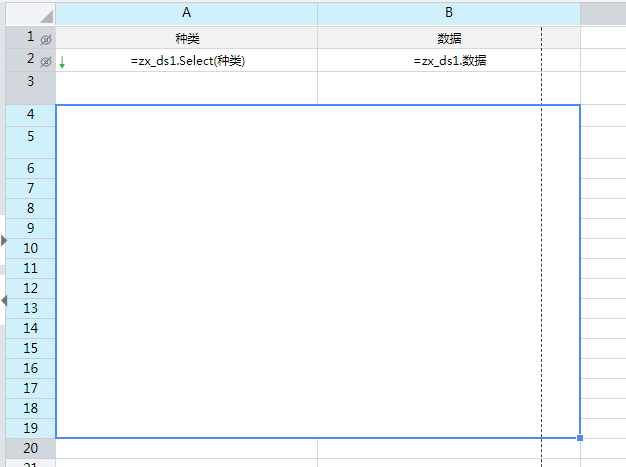626x467 pixels.
Task: Select column A header
Action: click(x=187, y=13)
